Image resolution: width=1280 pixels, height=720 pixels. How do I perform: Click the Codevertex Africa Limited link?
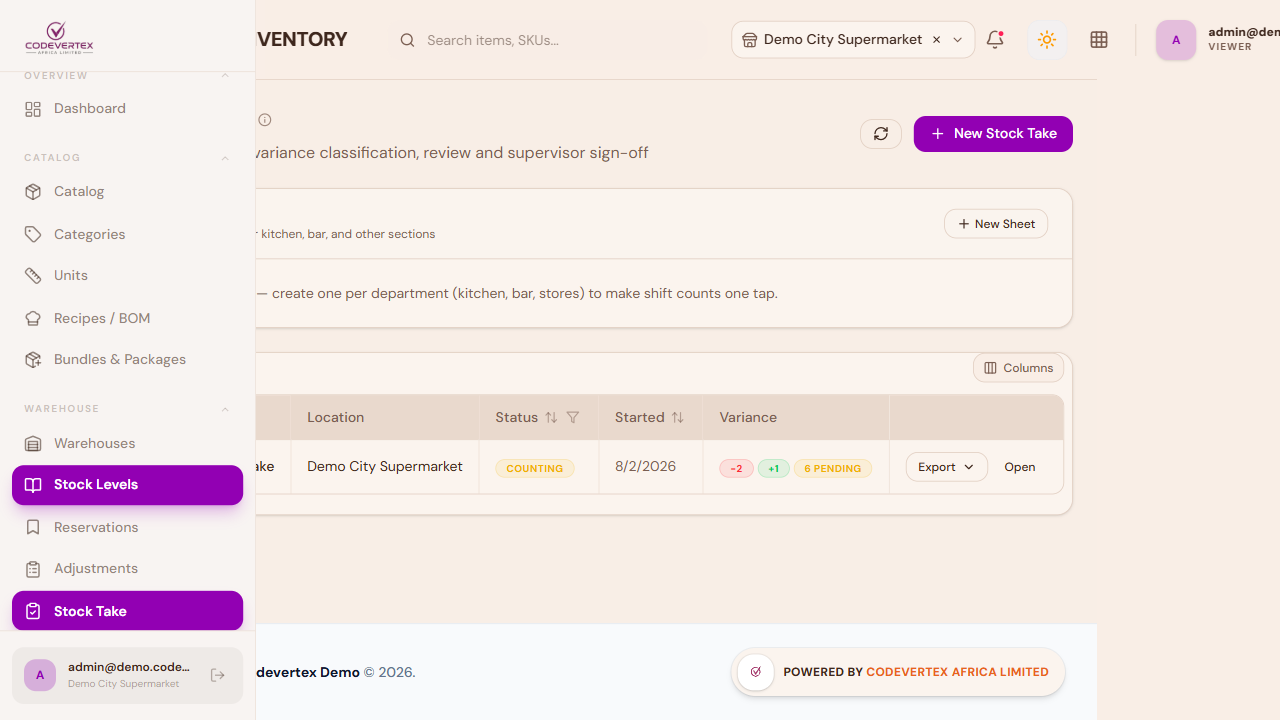[x=958, y=672]
